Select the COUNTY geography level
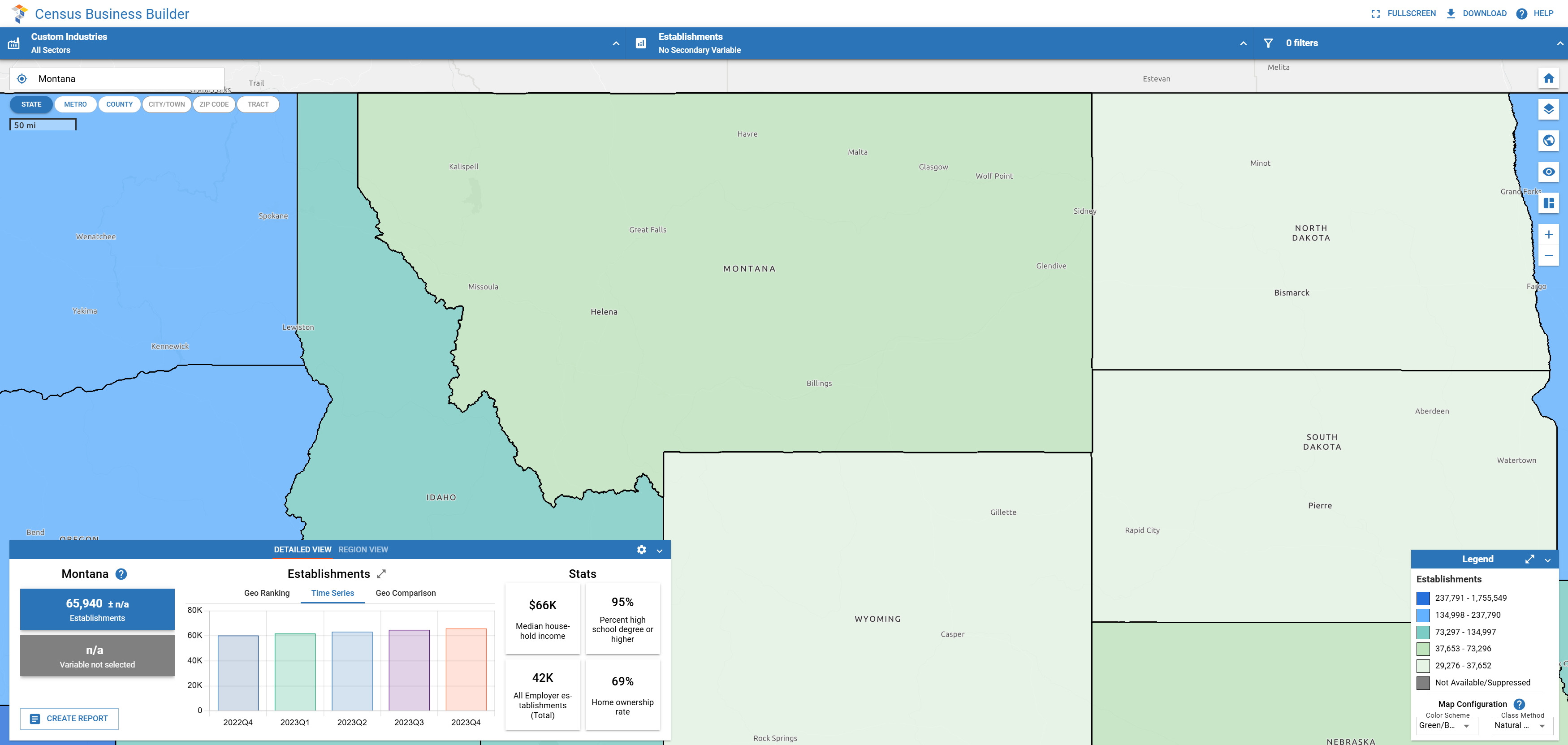1568x745 pixels. 119,104
